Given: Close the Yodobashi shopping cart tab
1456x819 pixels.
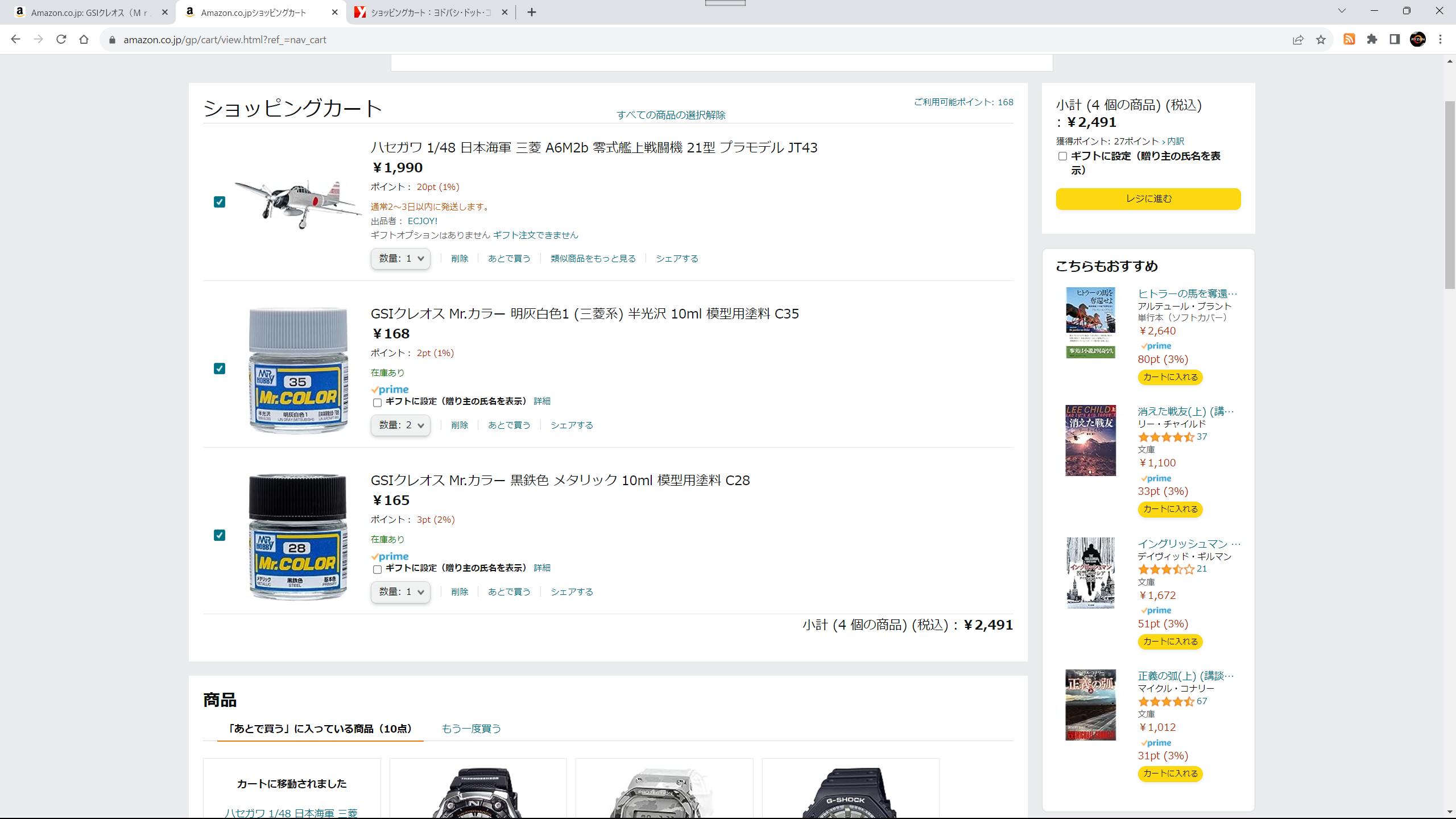Looking at the screenshot, I should (504, 12).
